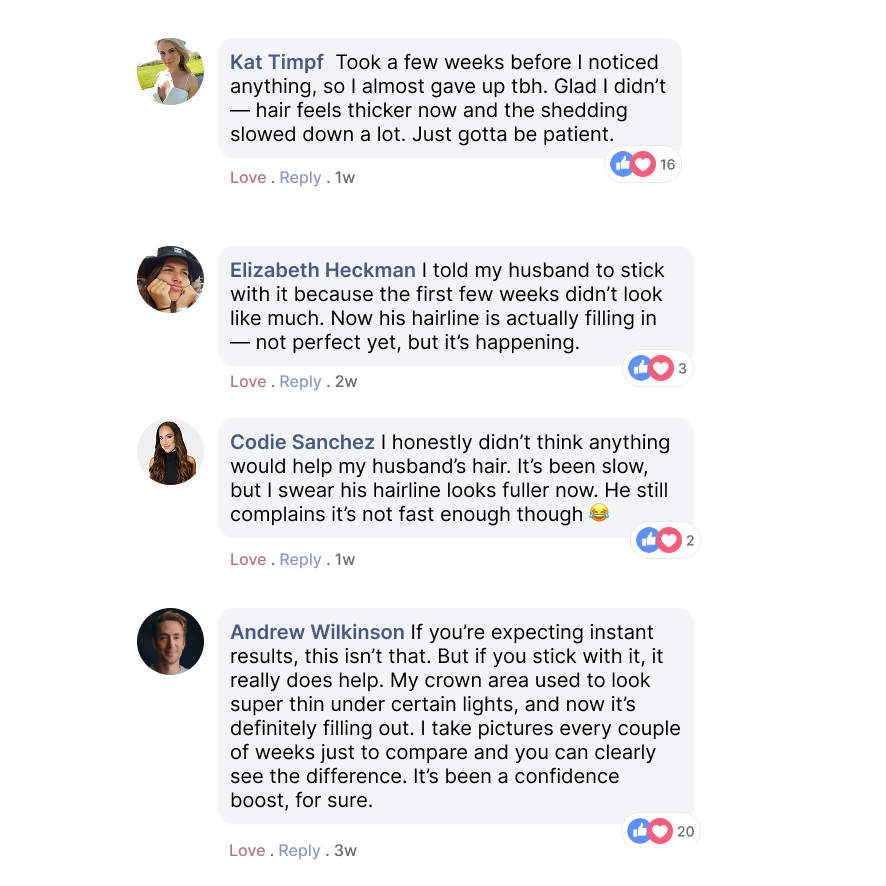Click the heart reaction on Elizabeth Heckman's comment

click(x=661, y=369)
